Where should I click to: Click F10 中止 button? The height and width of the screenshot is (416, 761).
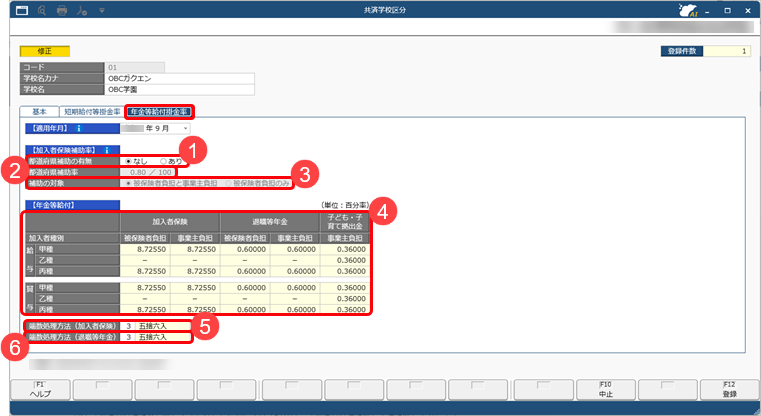(606, 389)
